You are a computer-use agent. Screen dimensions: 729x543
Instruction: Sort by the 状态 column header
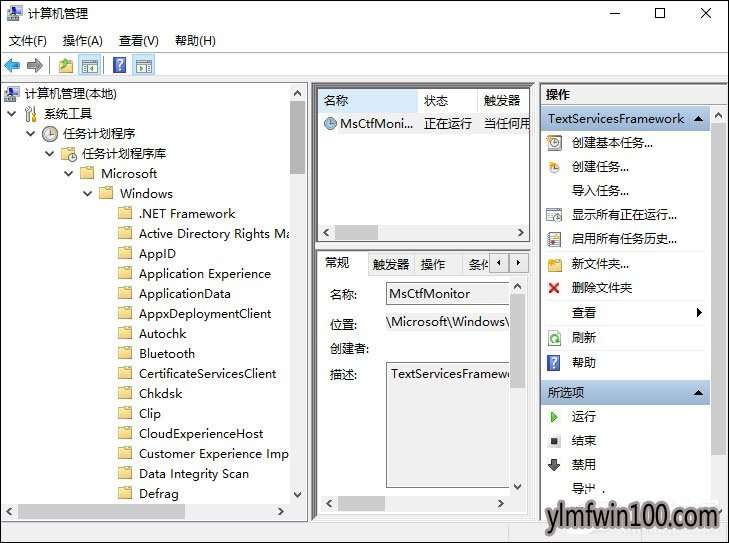pyautogui.click(x=448, y=100)
